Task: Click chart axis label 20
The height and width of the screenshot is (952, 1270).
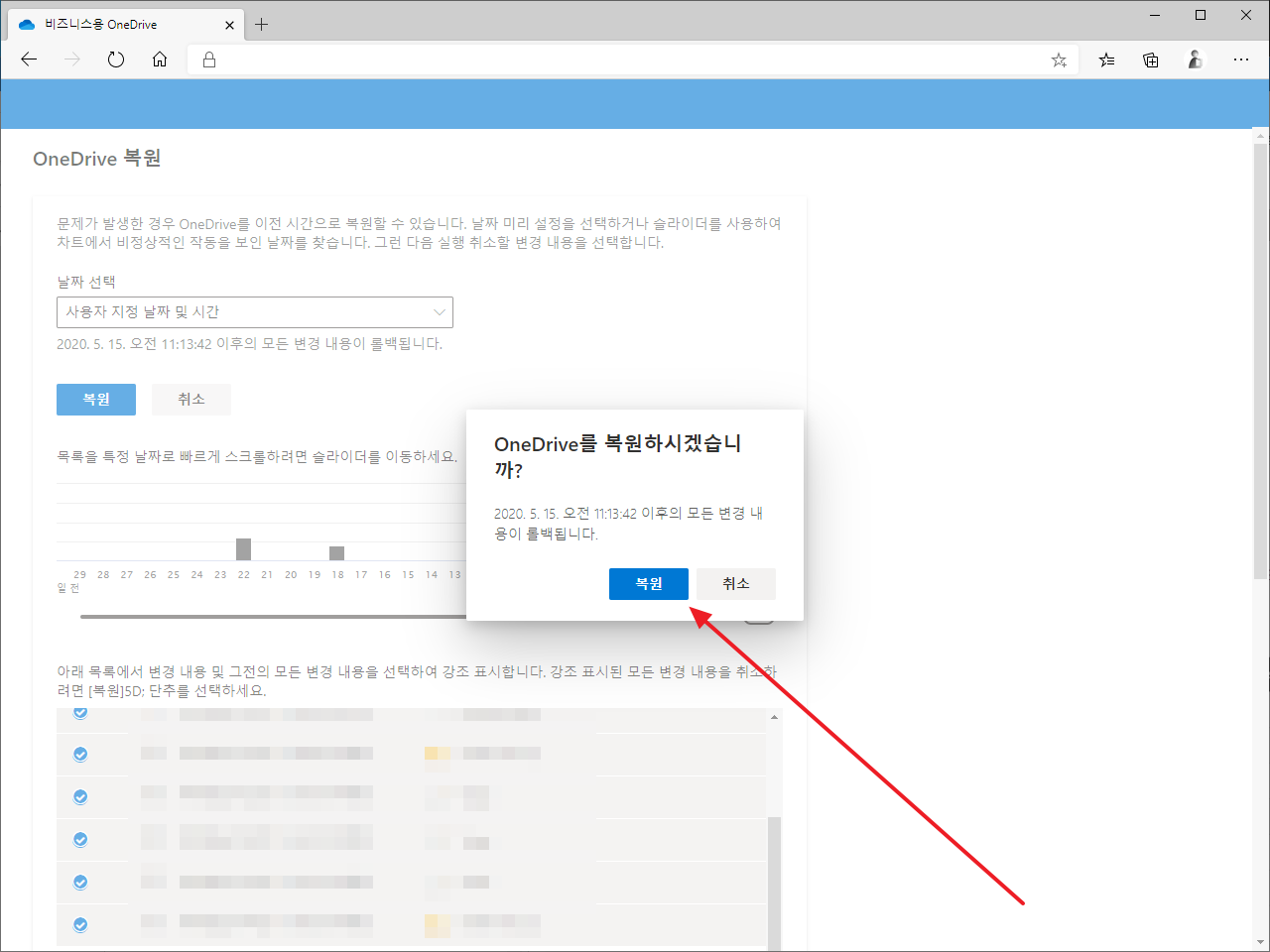Action: click(291, 575)
